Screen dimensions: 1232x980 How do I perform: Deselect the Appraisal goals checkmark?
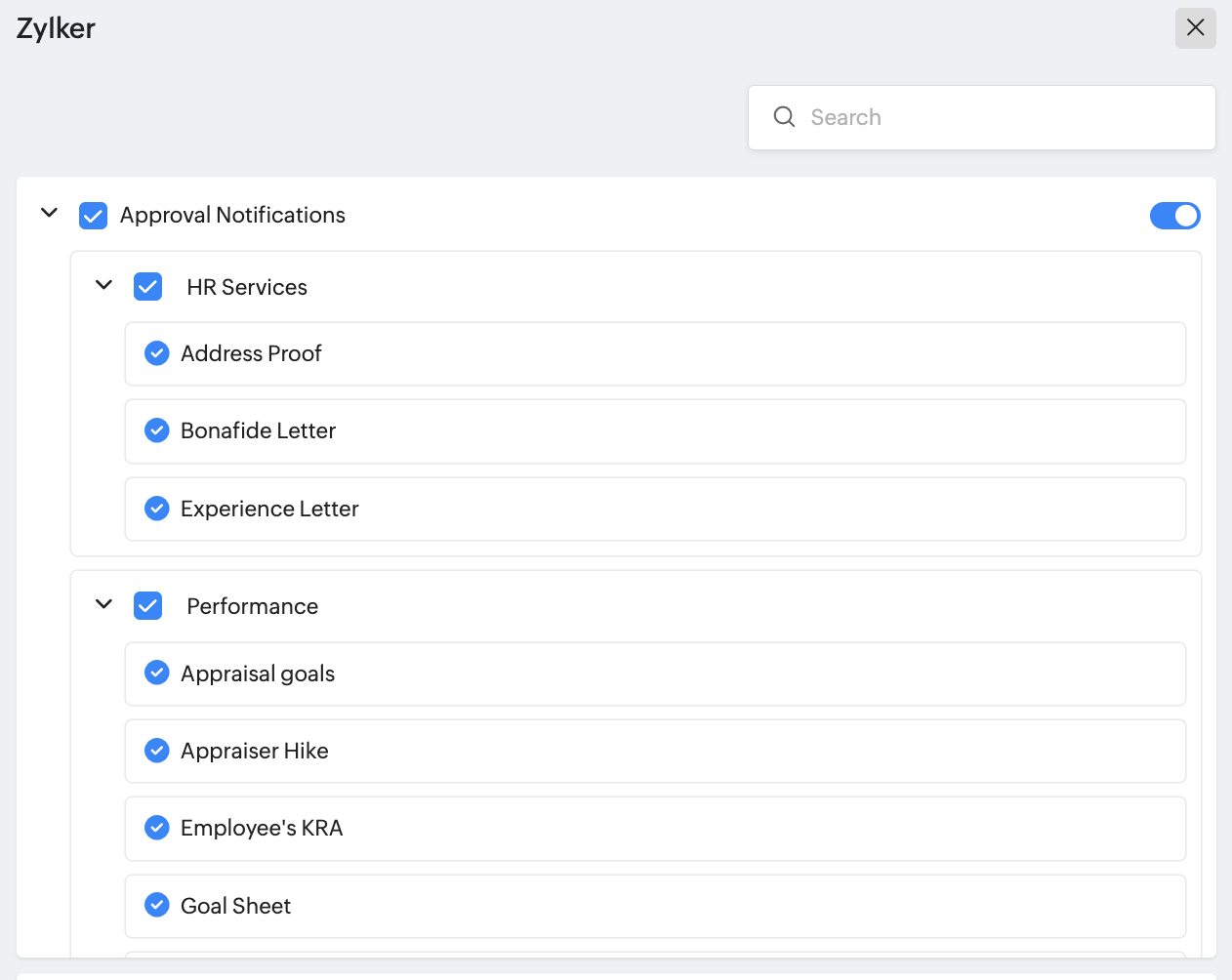pyautogui.click(x=157, y=673)
